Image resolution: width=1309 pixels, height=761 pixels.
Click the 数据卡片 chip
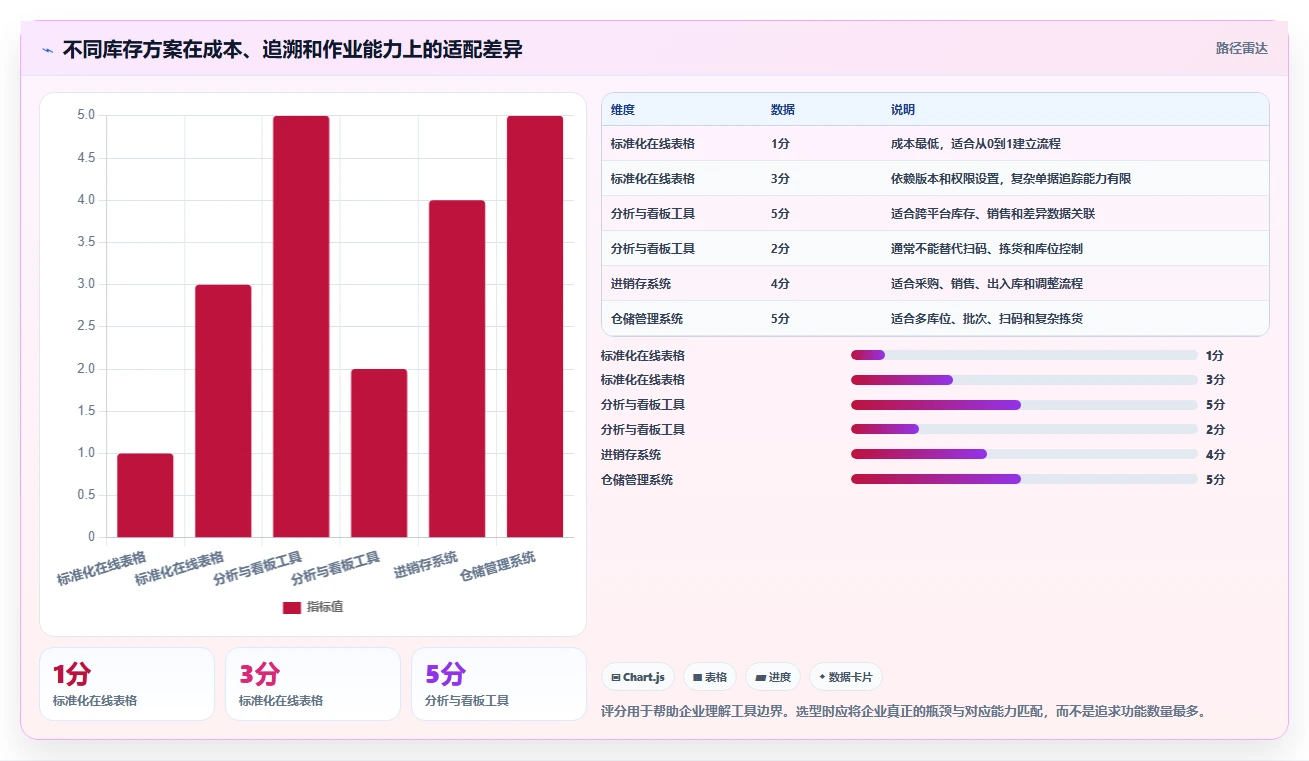point(845,677)
